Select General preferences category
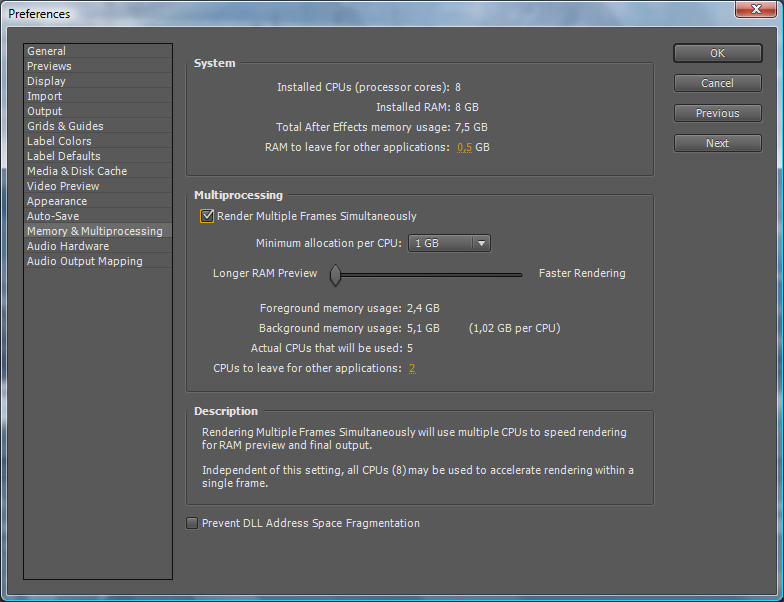This screenshot has width=784, height=602. 47,51
